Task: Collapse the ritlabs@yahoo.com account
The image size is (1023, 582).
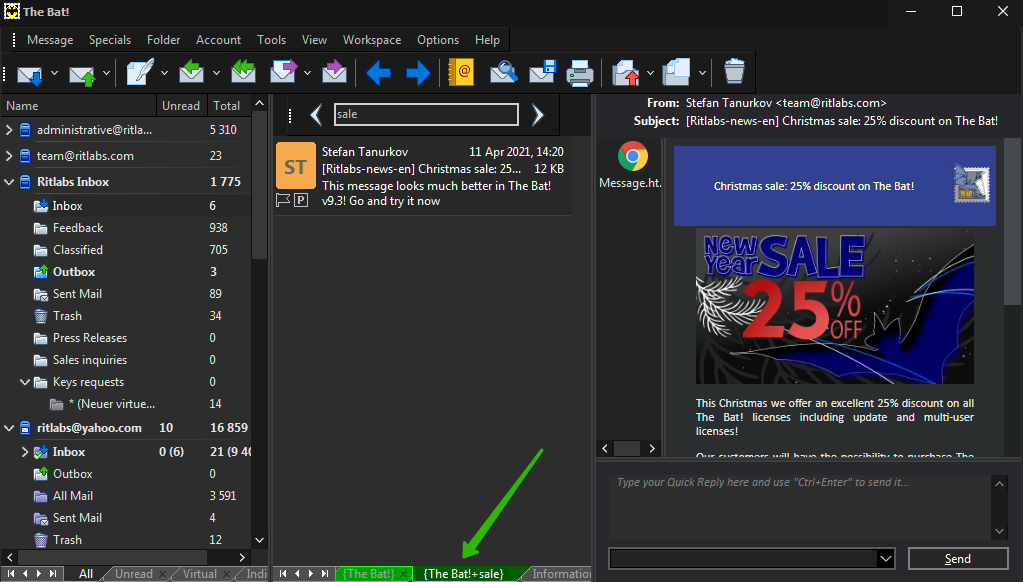Action: [x=9, y=428]
